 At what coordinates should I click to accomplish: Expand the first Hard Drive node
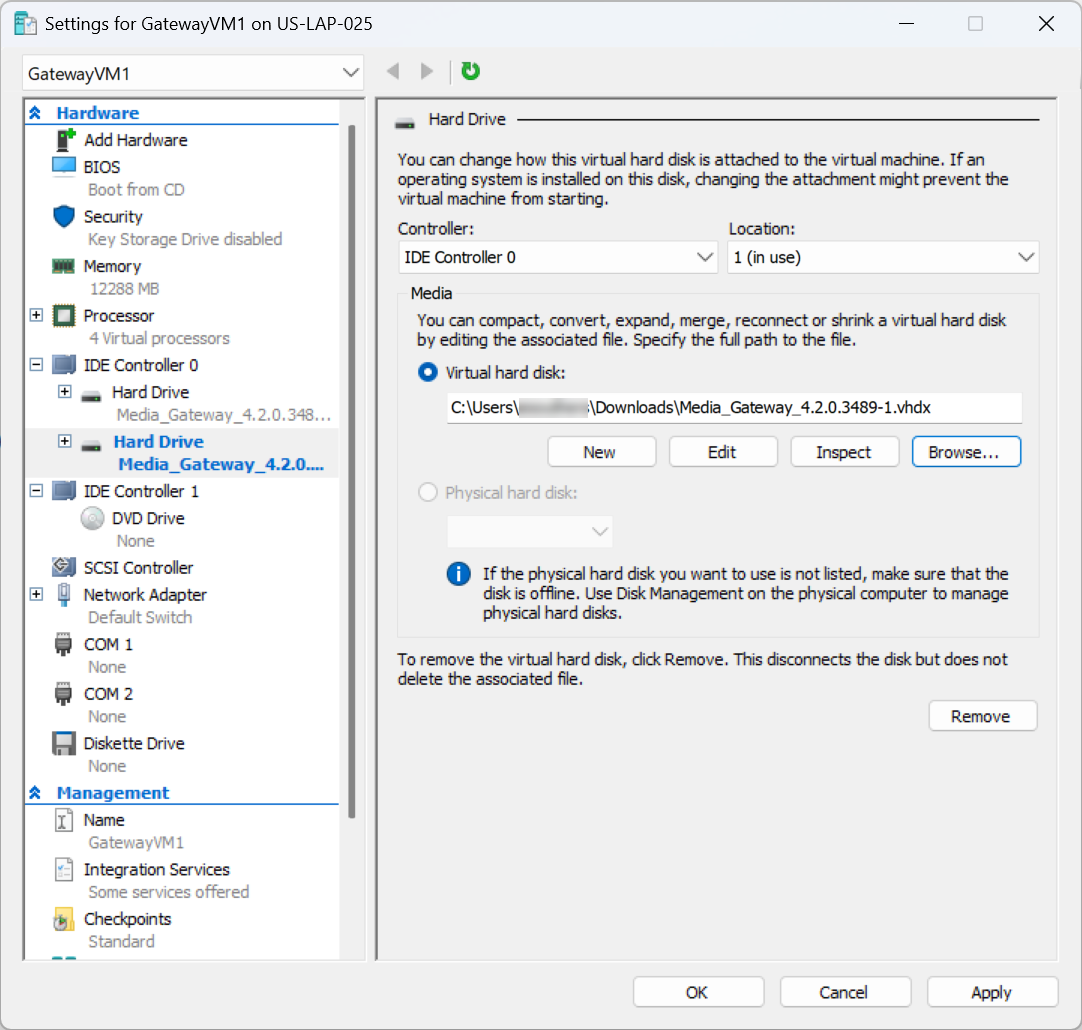pyautogui.click(x=65, y=391)
